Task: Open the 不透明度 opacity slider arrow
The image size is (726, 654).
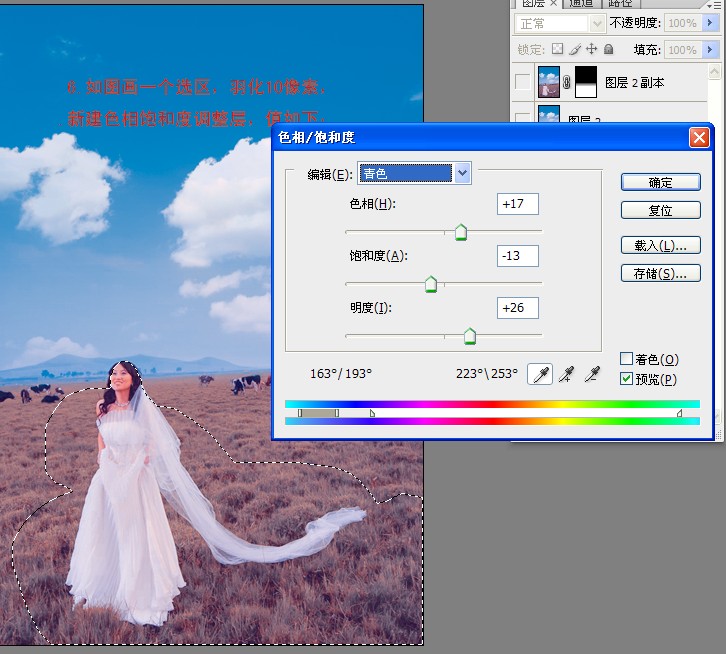Action: [x=710, y=23]
